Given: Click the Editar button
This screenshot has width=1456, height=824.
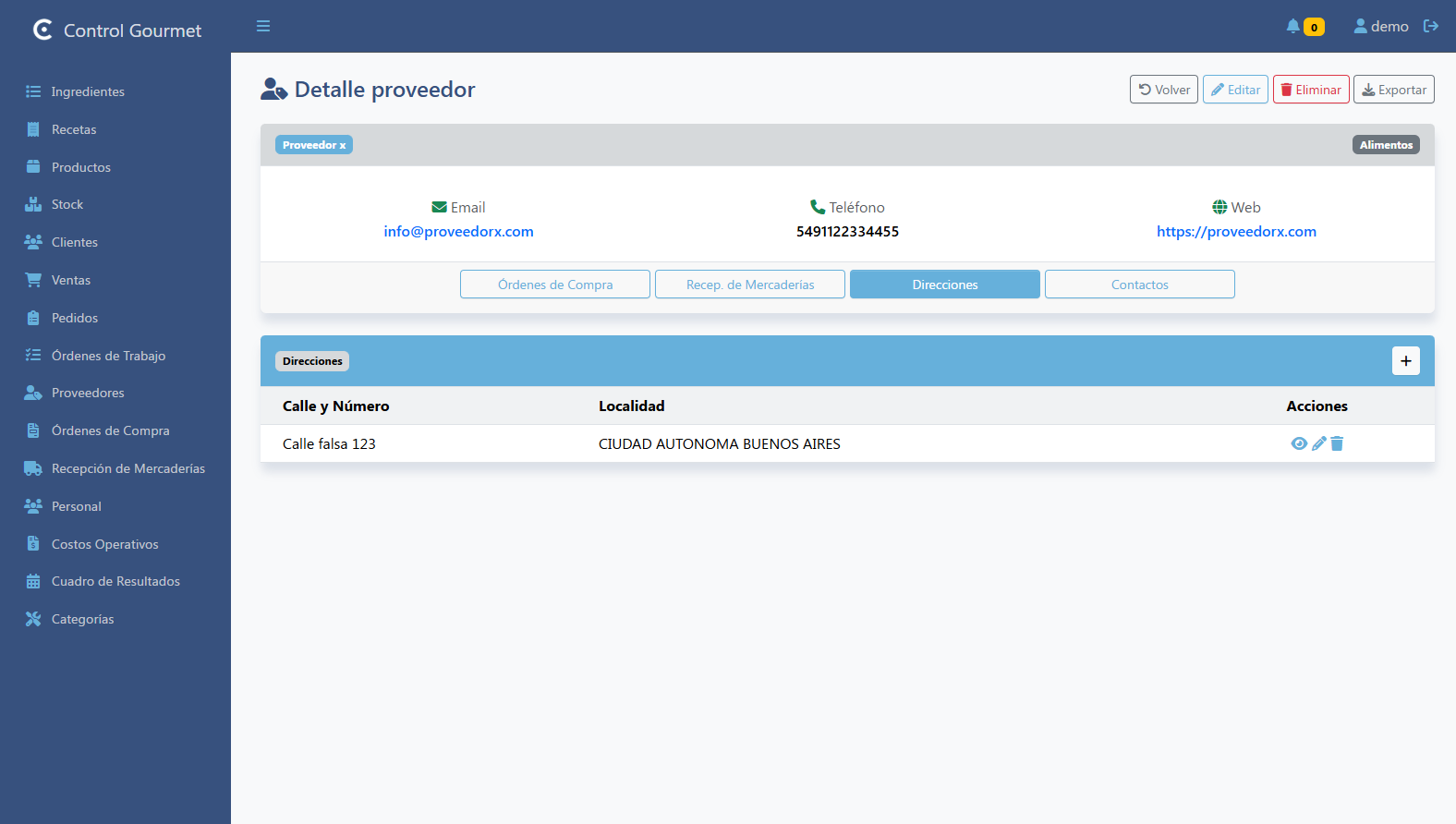Looking at the screenshot, I should click(x=1235, y=90).
